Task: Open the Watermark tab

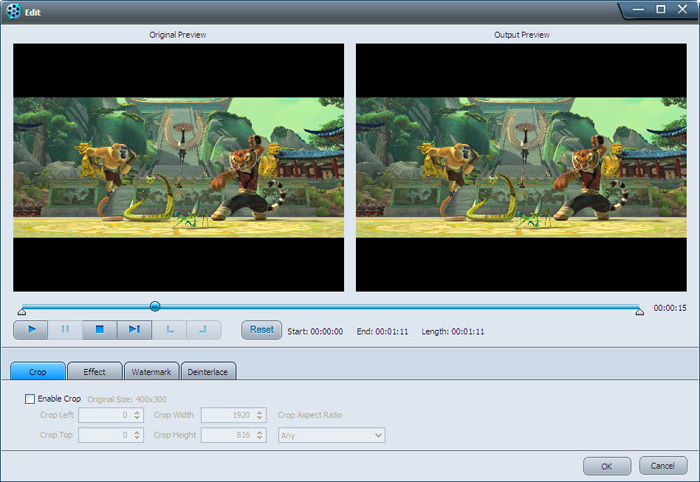Action: click(x=151, y=371)
